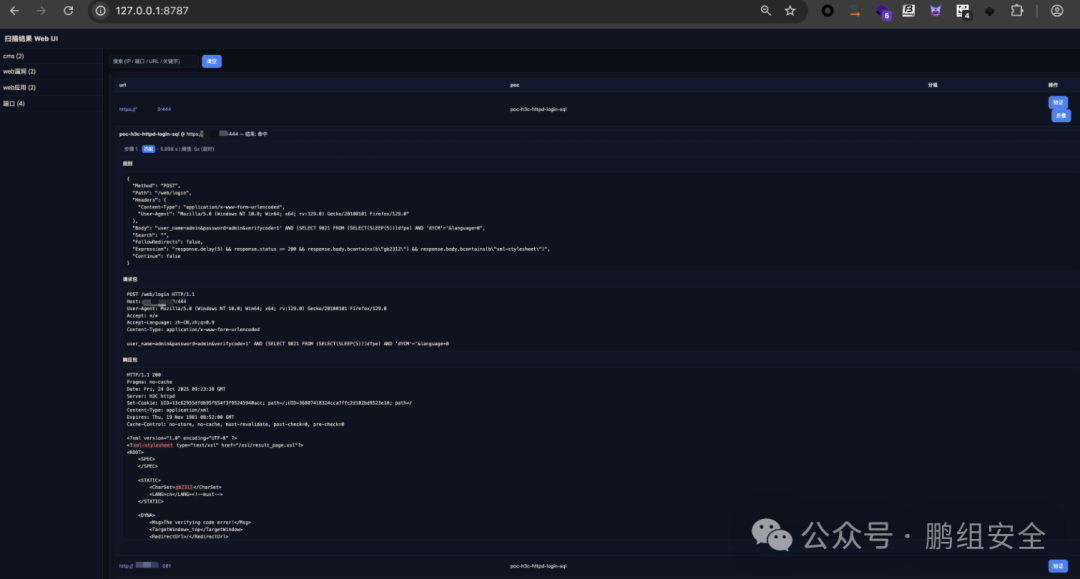Viewport: 1080px width, 579px height.
Task: Select the cms (2) category in sidebar
Action: (14, 56)
